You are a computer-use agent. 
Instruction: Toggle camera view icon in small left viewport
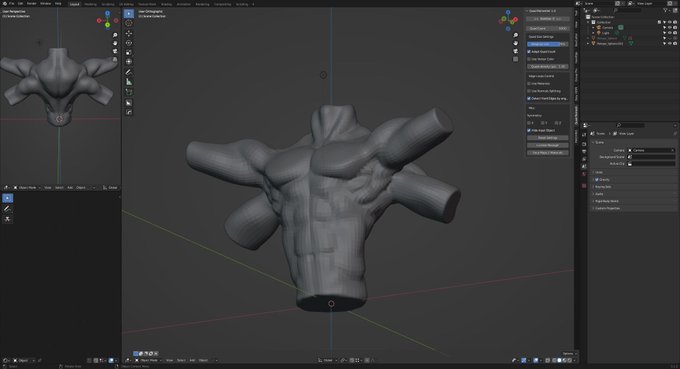(115, 51)
